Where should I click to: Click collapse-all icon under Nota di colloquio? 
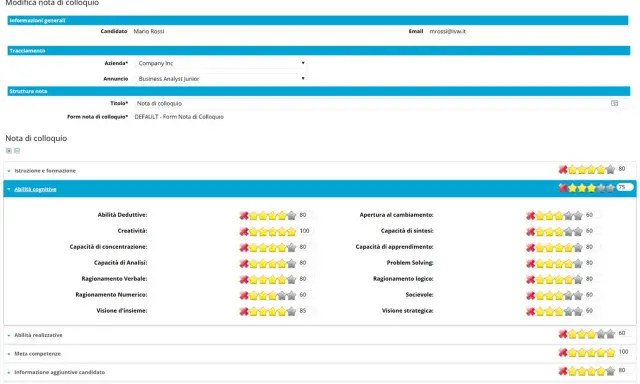click(x=17, y=151)
